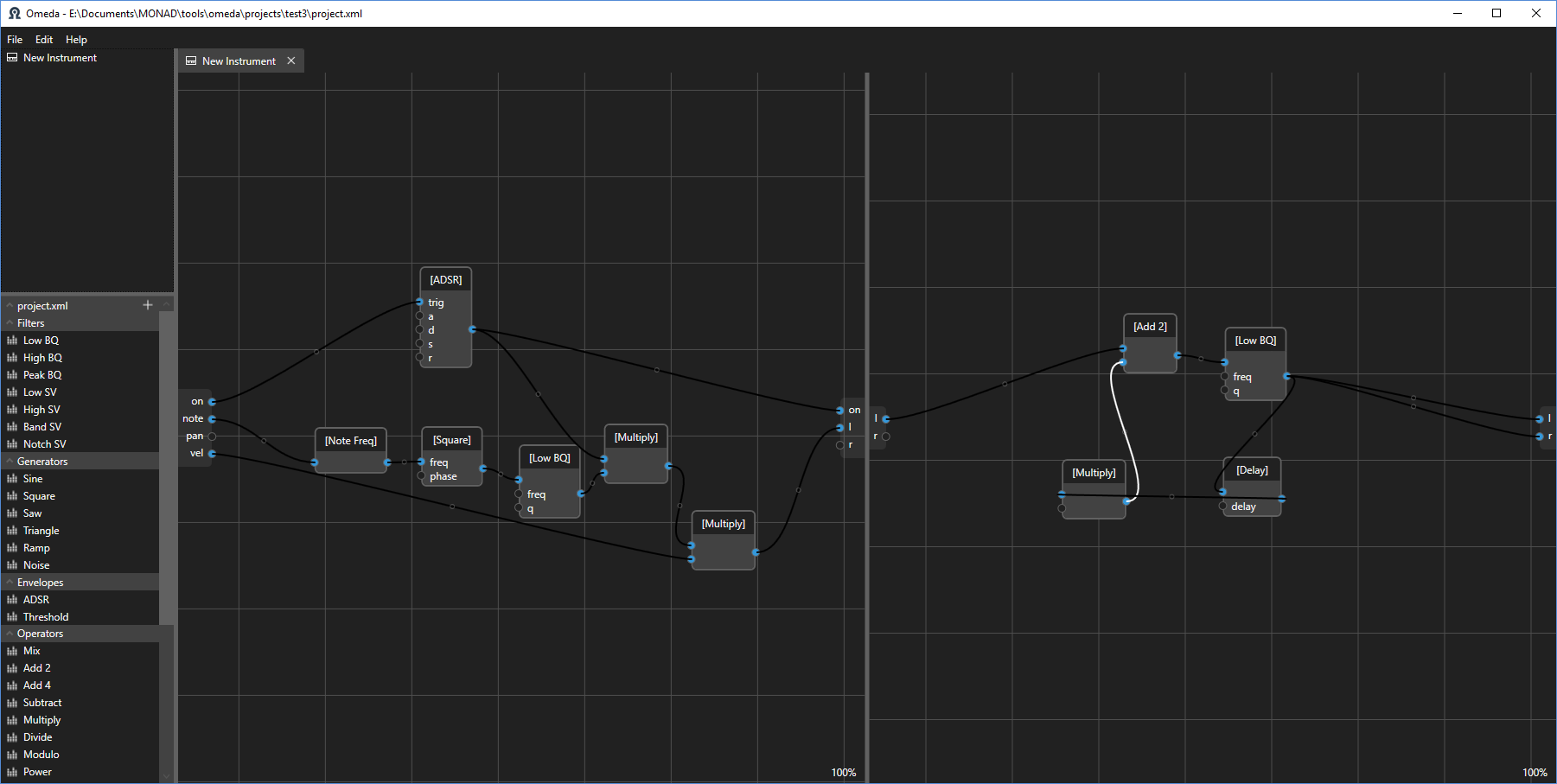Click the unconnected pan output port
The height and width of the screenshot is (784, 1557).
(x=212, y=437)
